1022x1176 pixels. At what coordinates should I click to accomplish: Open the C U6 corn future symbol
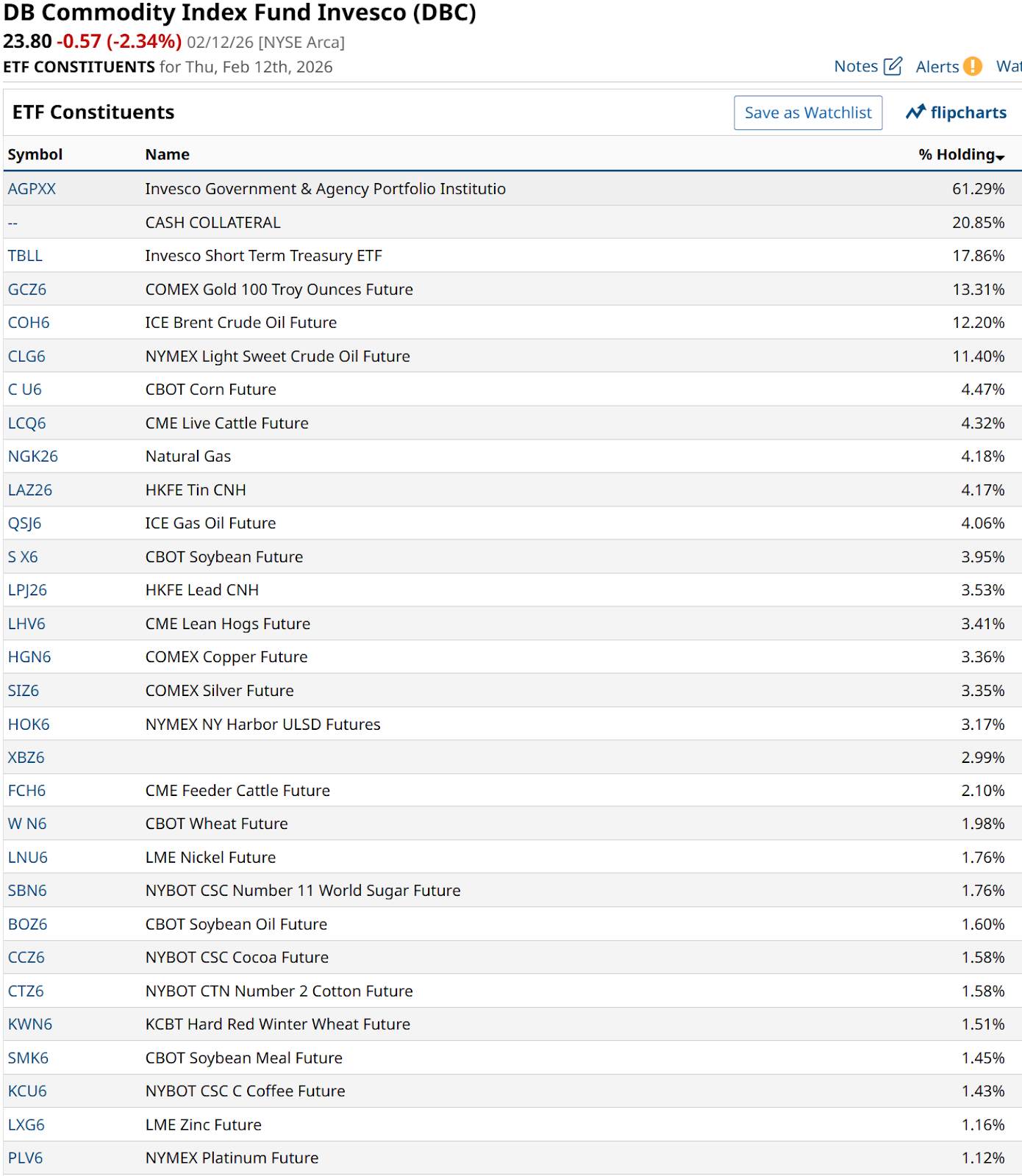[25, 390]
